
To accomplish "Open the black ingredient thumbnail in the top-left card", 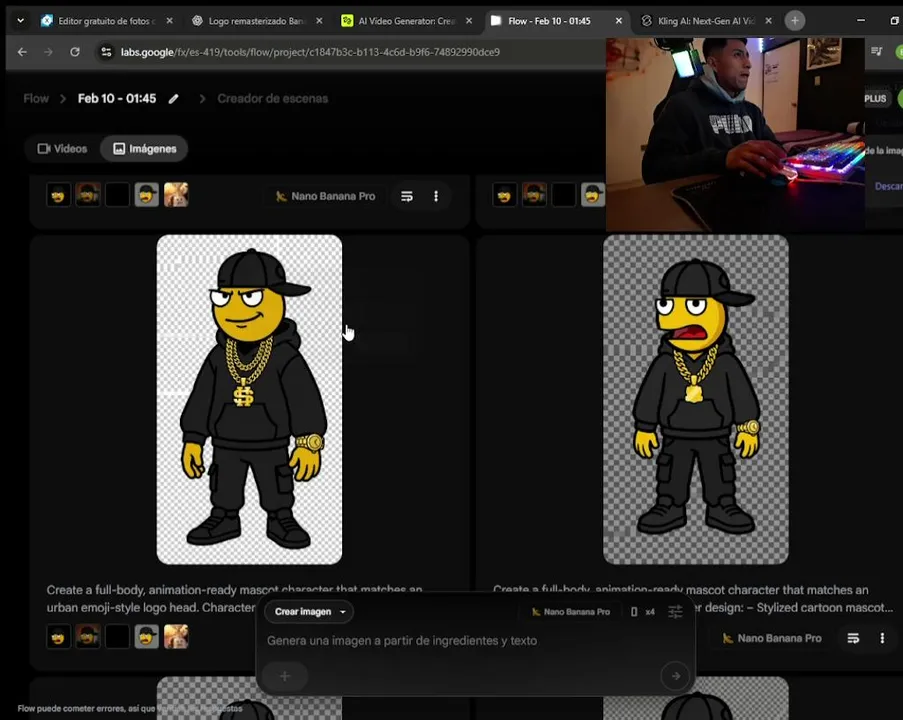I will pos(117,195).
